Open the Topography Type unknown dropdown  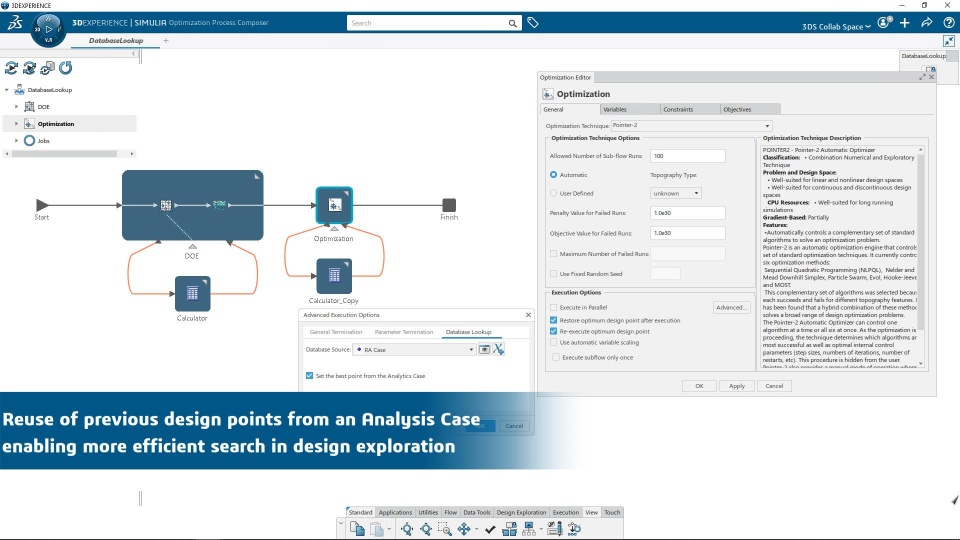(676, 193)
